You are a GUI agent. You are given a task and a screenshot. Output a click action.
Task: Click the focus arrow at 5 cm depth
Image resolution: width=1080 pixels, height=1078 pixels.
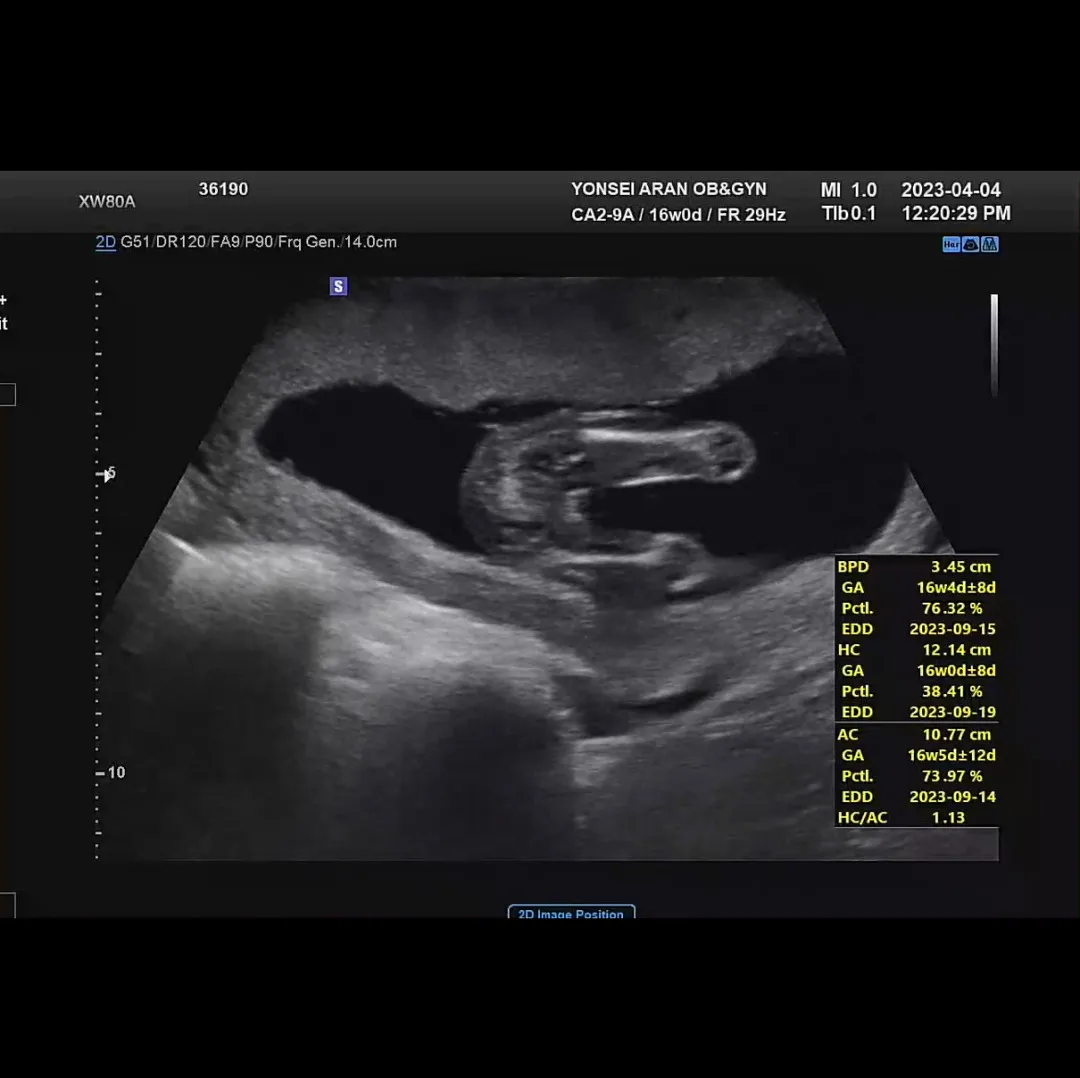[106, 474]
